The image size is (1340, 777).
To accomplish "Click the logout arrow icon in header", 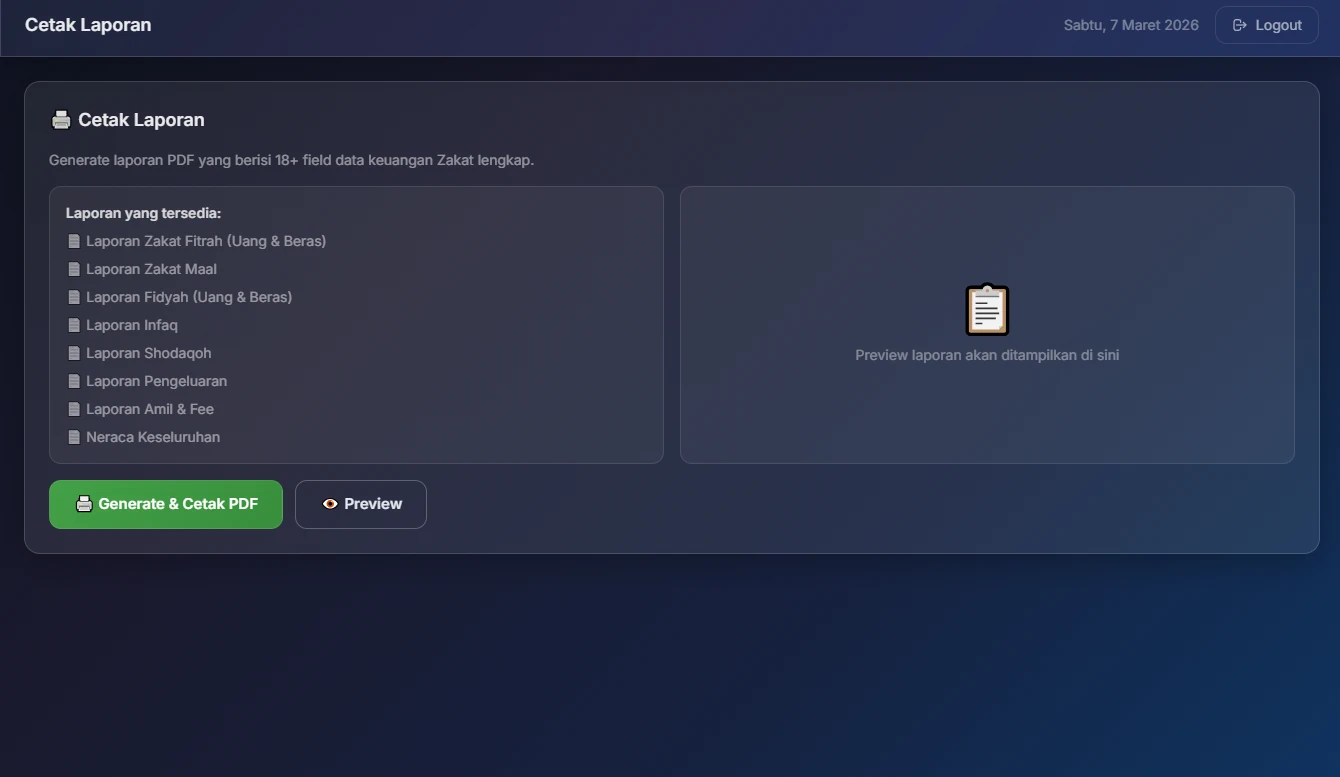I will pyautogui.click(x=1239, y=25).
